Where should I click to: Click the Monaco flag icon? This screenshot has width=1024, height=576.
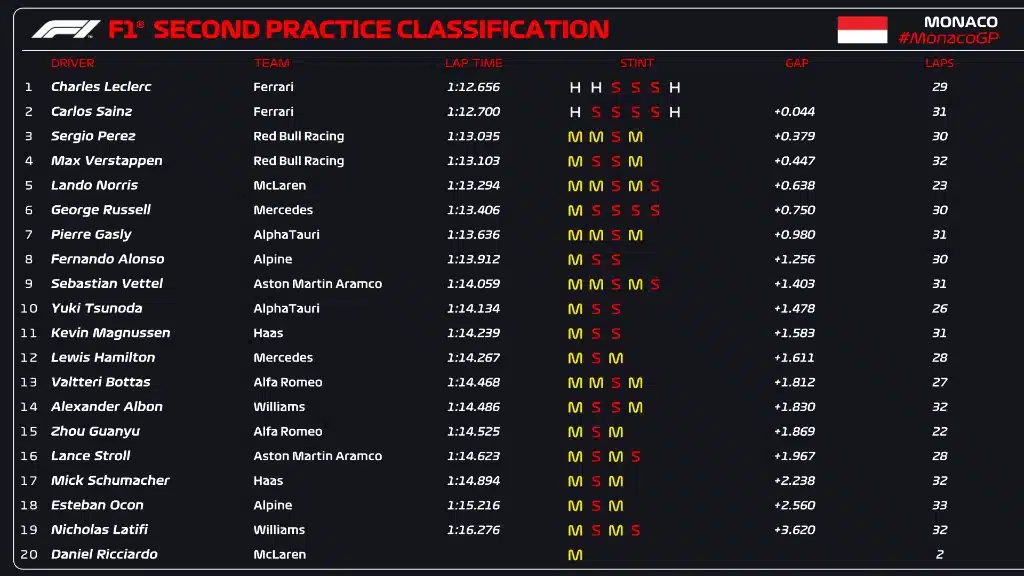pyautogui.click(x=862, y=30)
